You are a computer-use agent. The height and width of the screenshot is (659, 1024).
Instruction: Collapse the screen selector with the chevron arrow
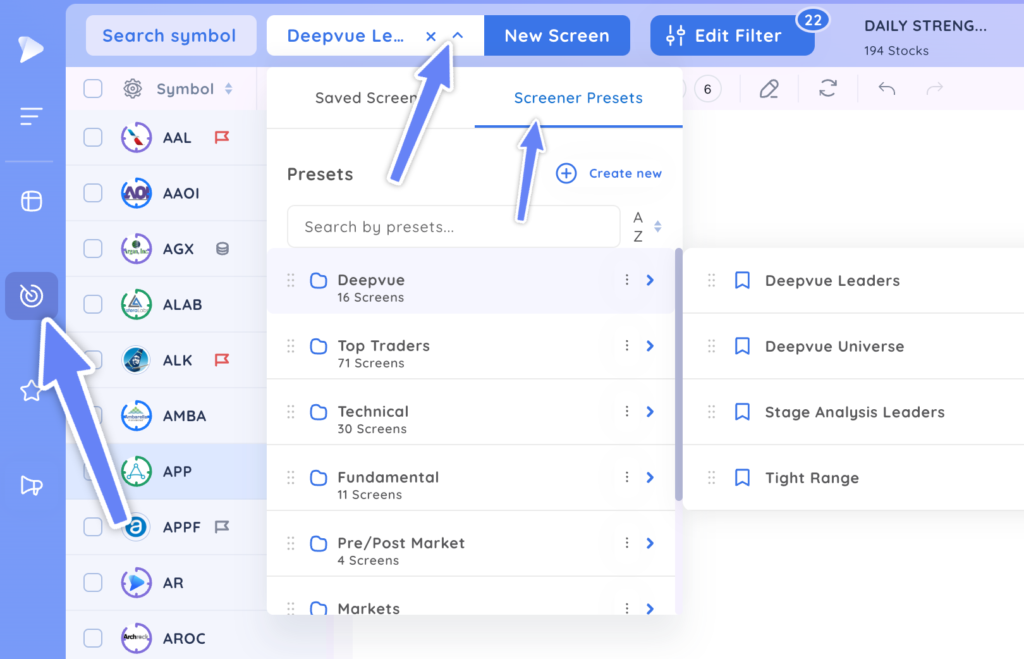pos(457,33)
